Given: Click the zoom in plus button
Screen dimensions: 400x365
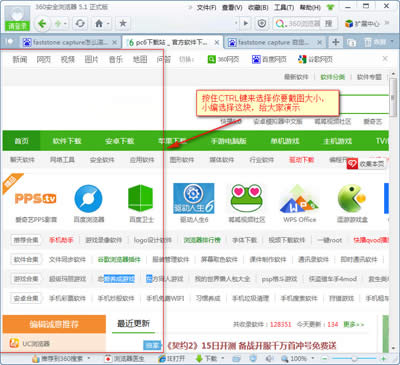Looking at the screenshot, I should coord(383,359).
